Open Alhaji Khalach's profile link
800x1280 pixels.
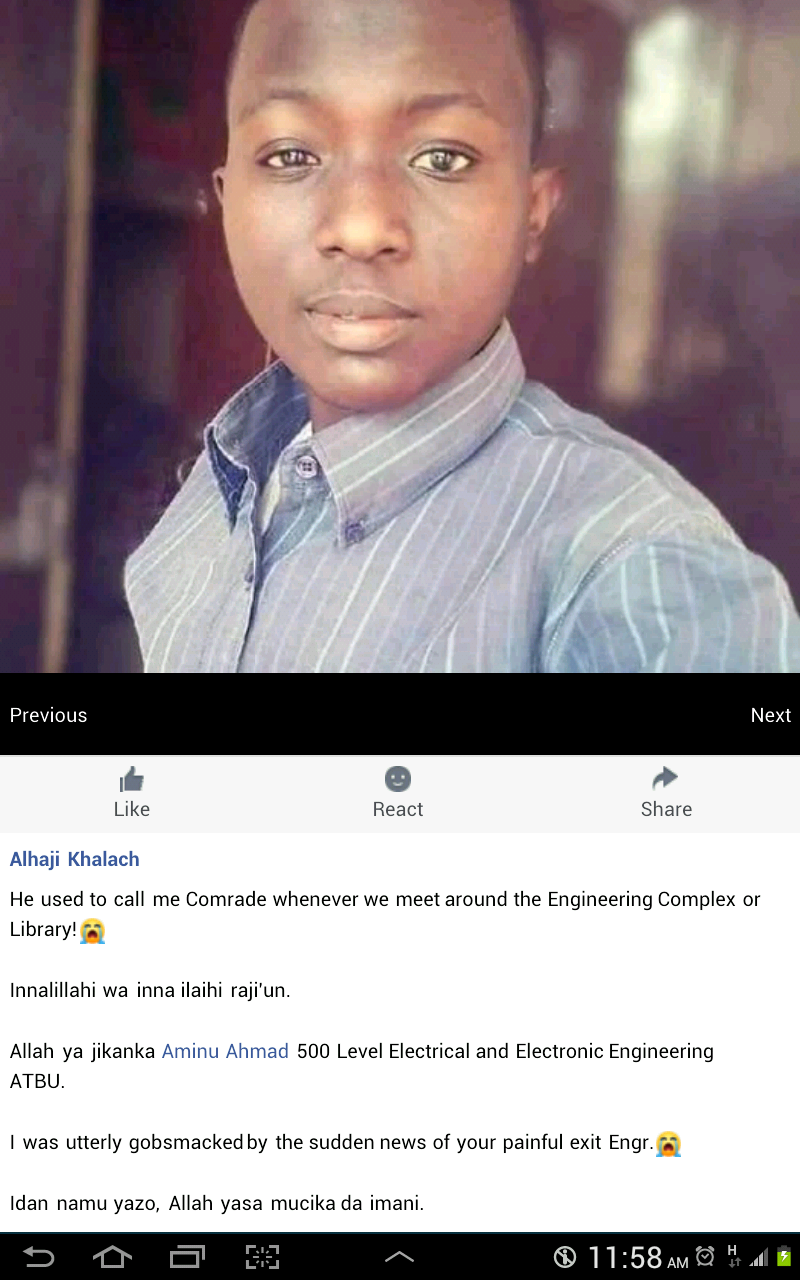click(x=75, y=859)
